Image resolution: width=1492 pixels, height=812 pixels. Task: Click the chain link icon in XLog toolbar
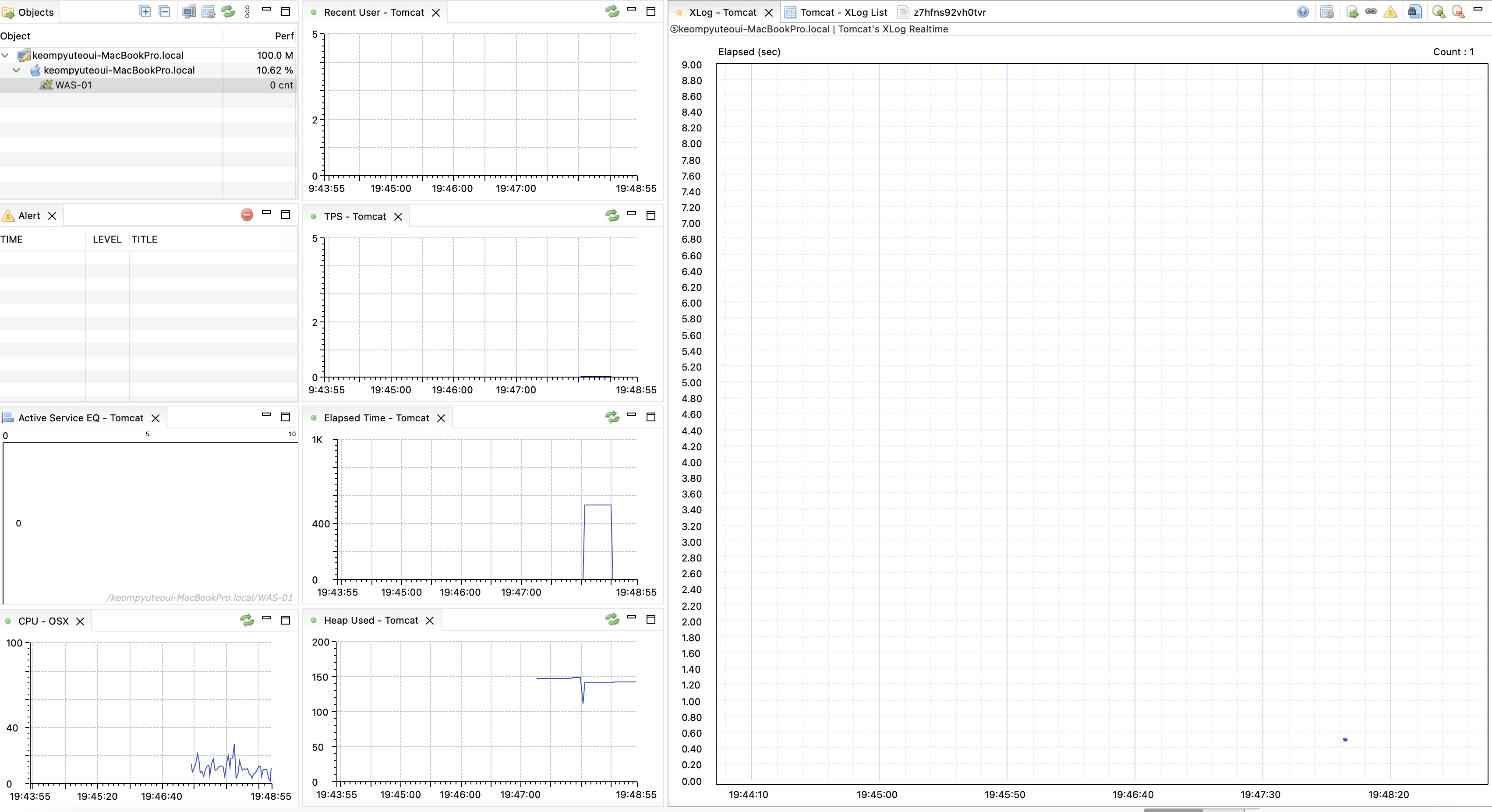pos(1371,11)
